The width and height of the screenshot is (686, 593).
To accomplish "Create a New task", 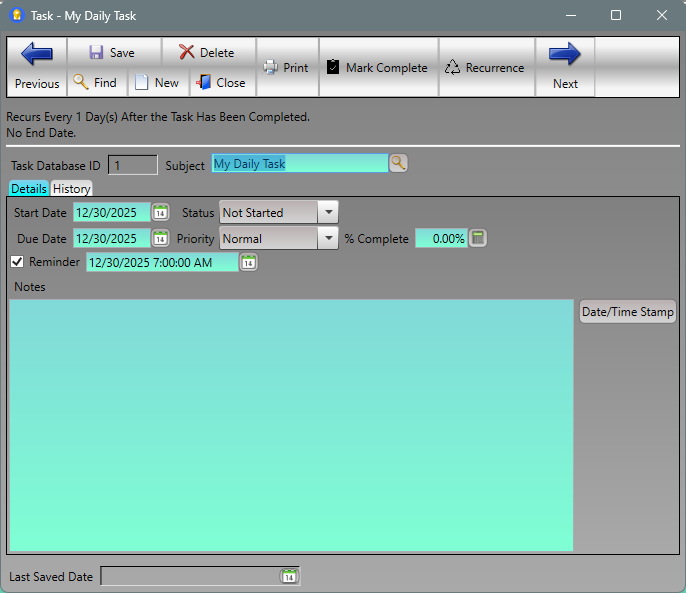I will point(156,83).
